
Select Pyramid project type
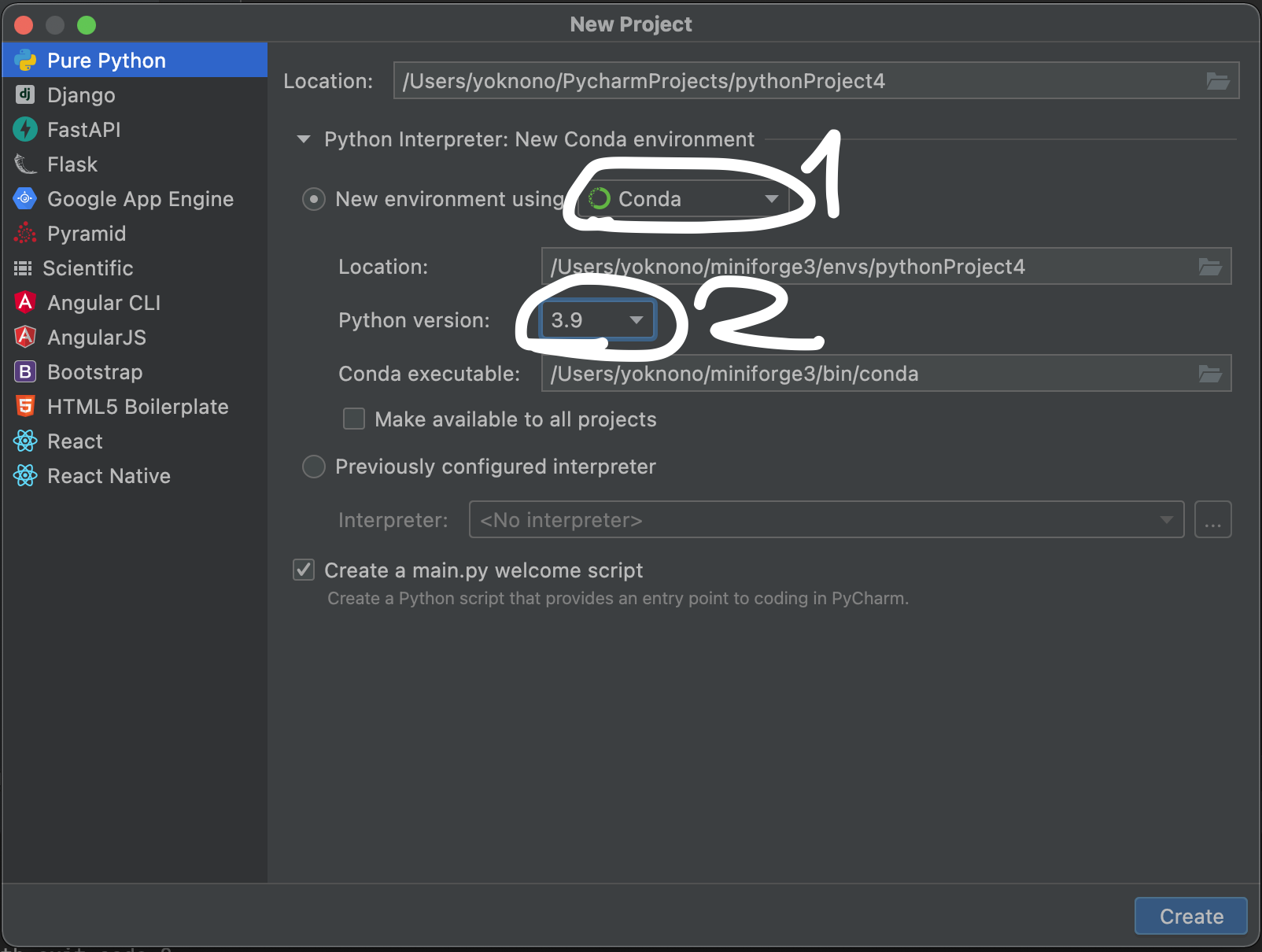point(135,234)
